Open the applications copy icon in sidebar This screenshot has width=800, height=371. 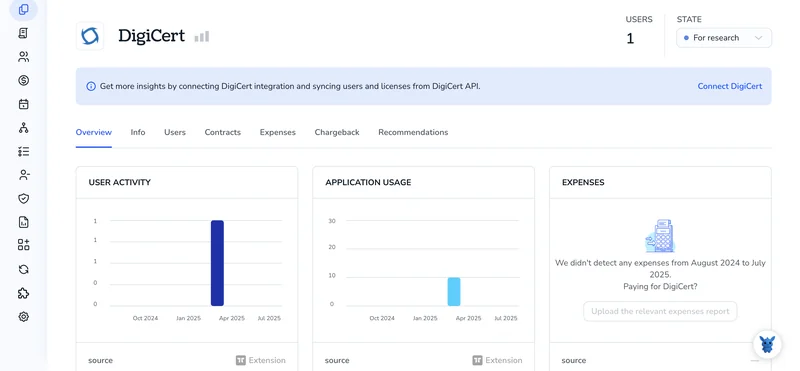[x=23, y=10]
